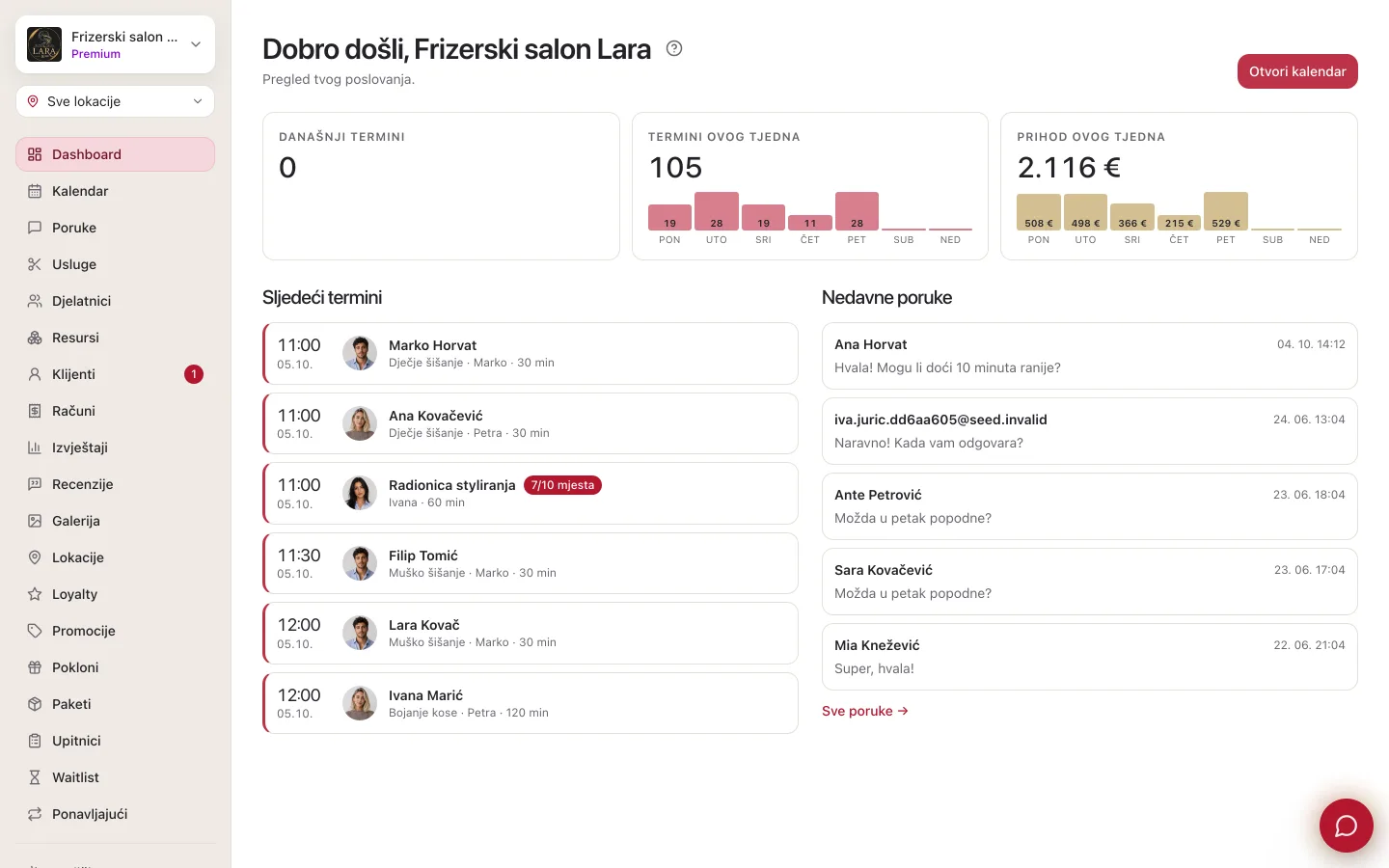Click the Galerija image icon
The image size is (1389, 868).
[35, 521]
